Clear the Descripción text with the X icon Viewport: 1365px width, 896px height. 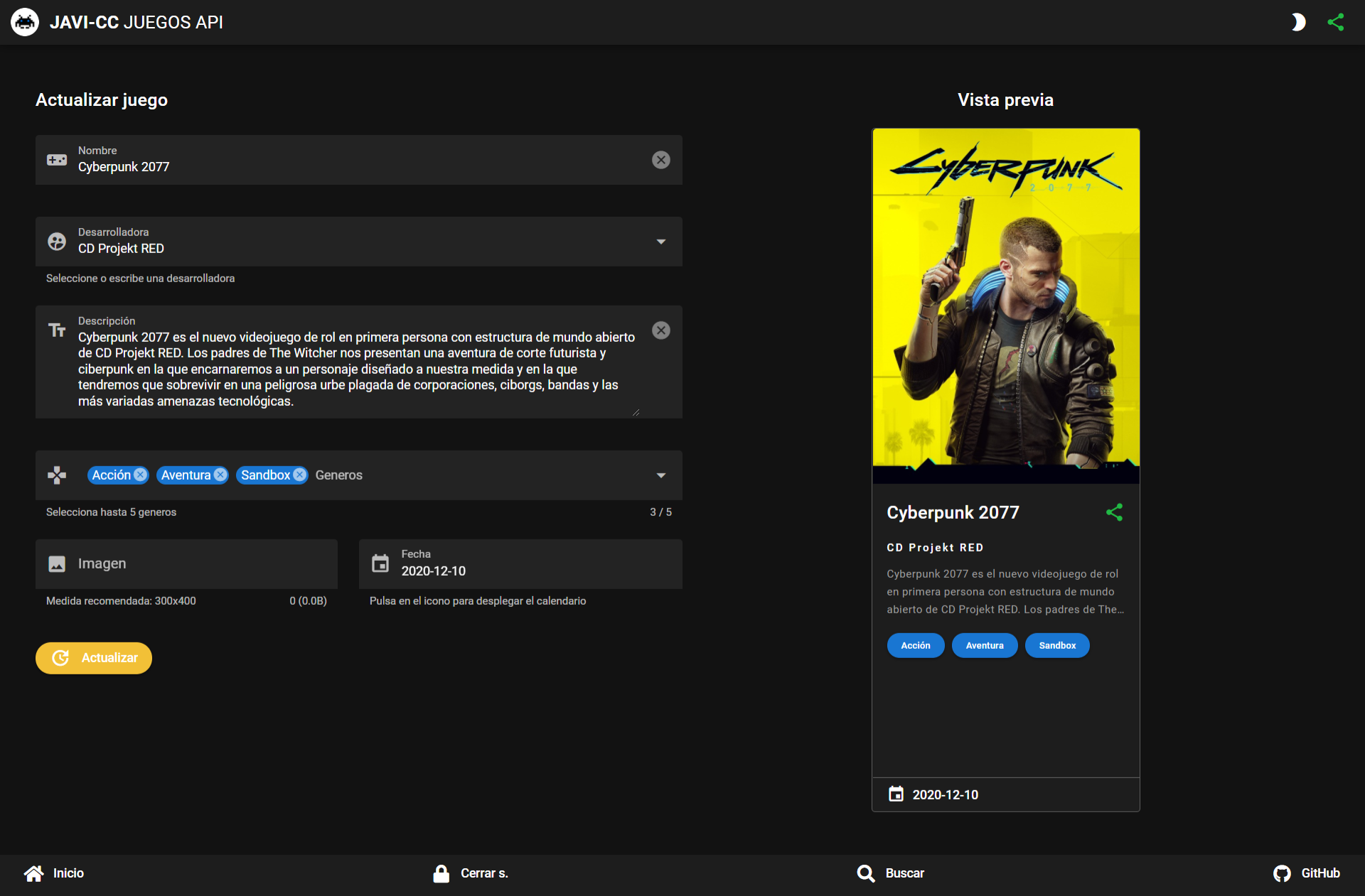pyautogui.click(x=660, y=330)
